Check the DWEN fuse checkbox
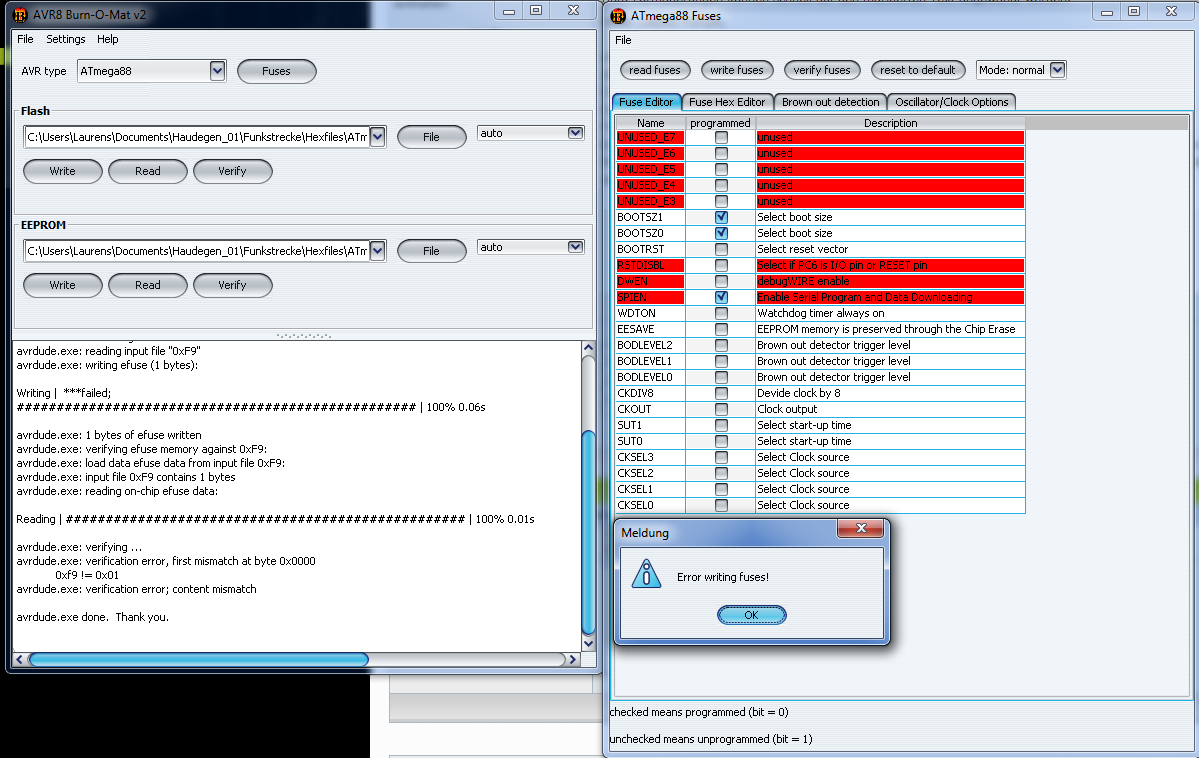1199x758 pixels. [x=721, y=281]
